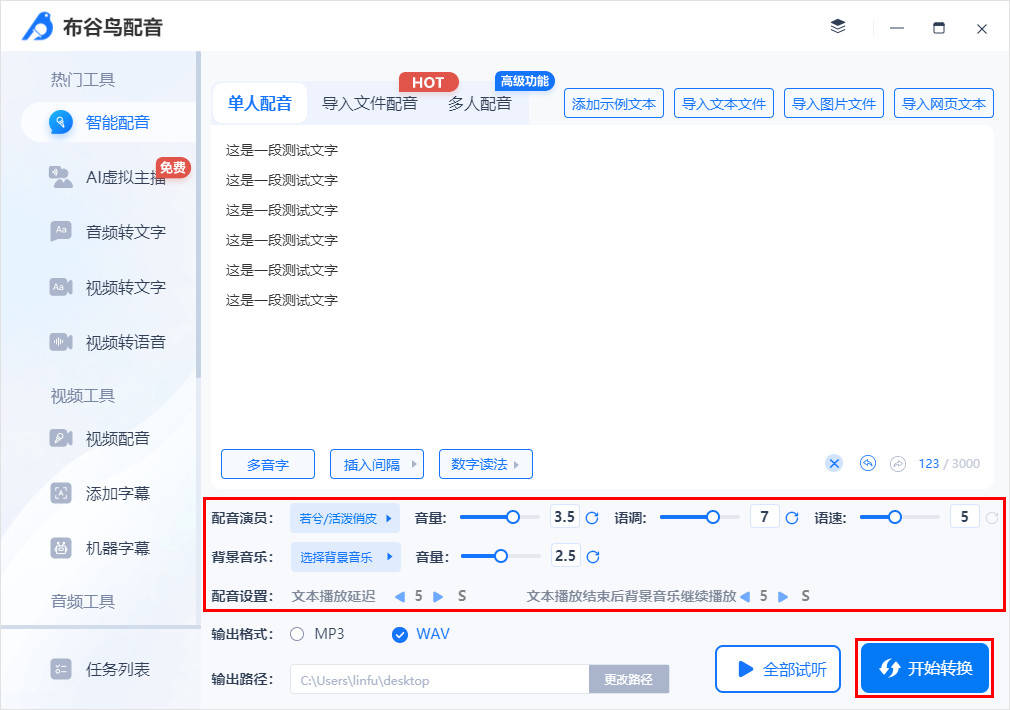Open the 选择背景音乐 dropdown
This screenshot has width=1010, height=710.
click(345, 555)
